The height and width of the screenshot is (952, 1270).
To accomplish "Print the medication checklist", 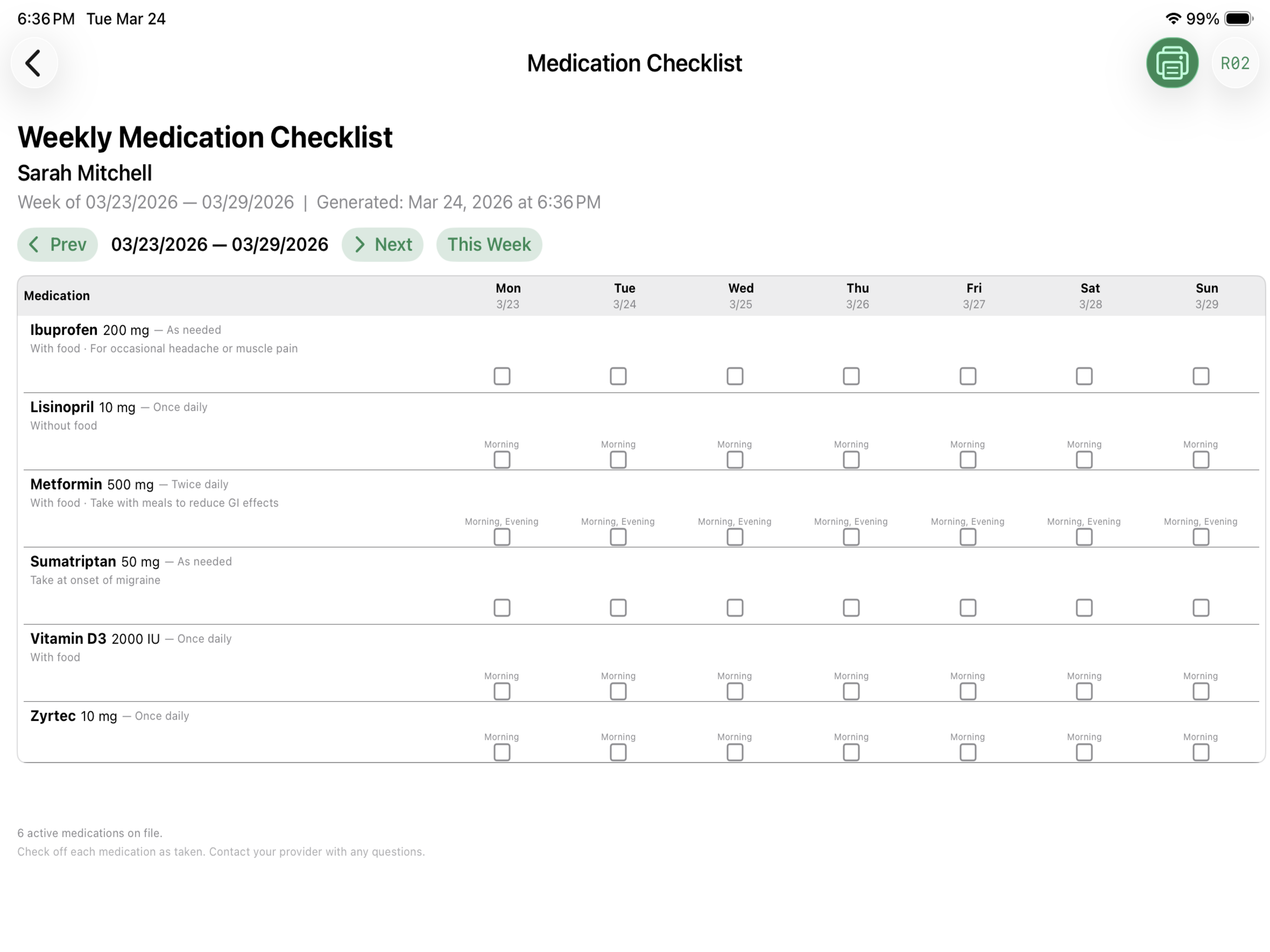I will (x=1172, y=63).
